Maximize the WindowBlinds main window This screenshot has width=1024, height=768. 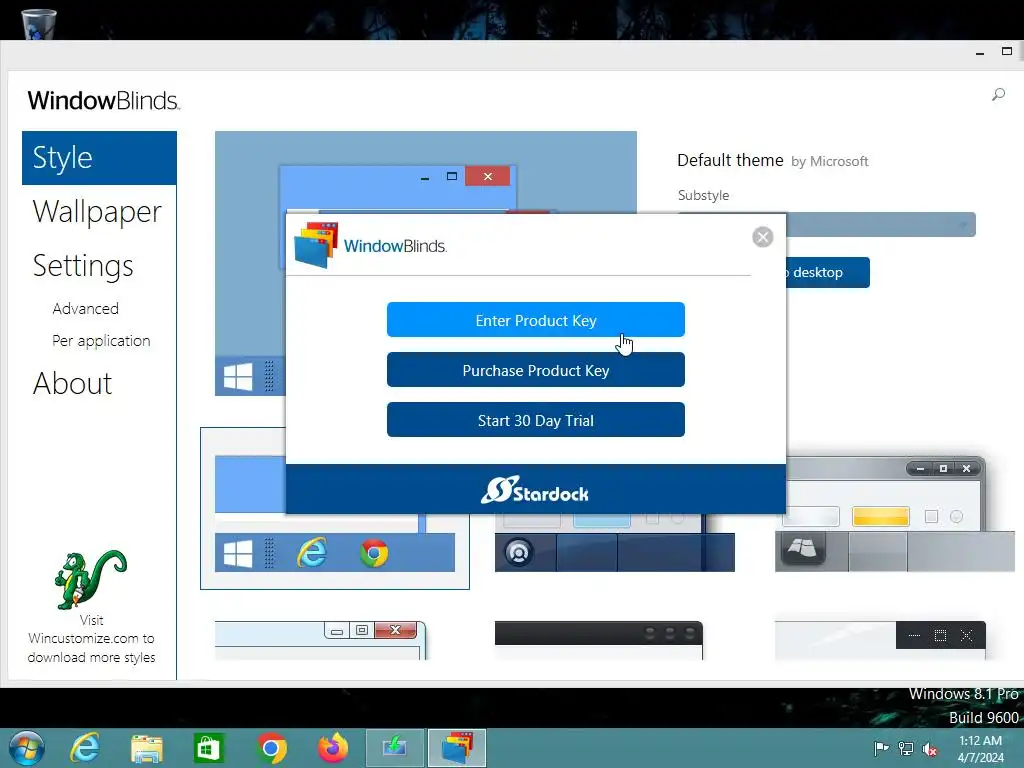tap(1006, 52)
